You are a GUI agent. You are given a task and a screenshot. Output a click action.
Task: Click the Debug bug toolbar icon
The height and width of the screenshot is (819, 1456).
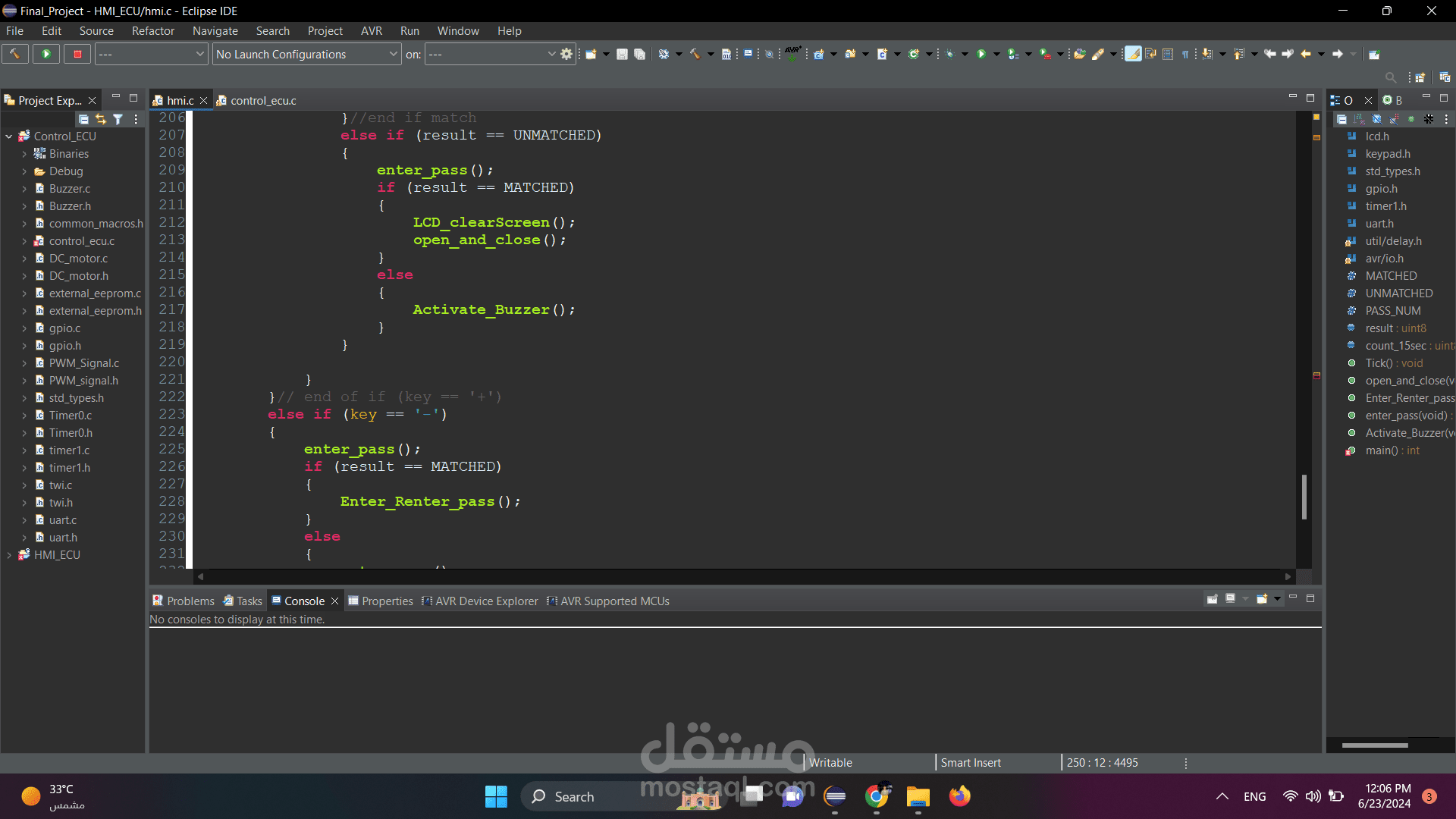pos(949,54)
